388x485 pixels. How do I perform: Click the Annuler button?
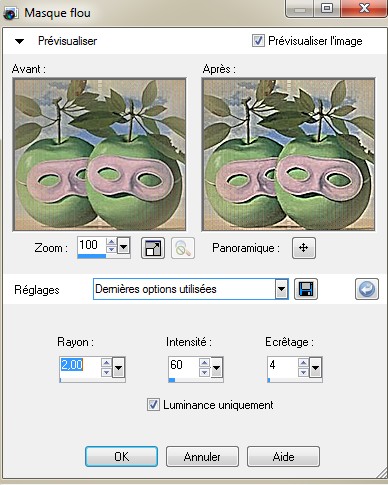pyautogui.click(x=202, y=456)
